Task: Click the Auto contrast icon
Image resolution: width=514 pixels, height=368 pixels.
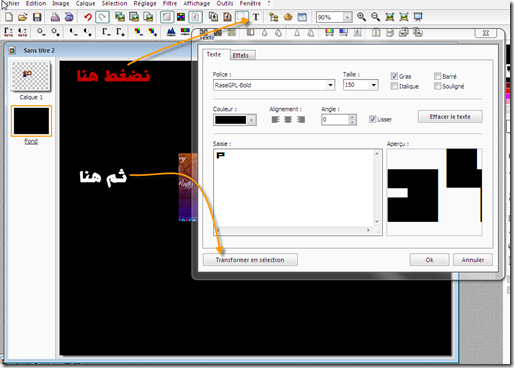Action: pyautogui.click(x=23, y=32)
